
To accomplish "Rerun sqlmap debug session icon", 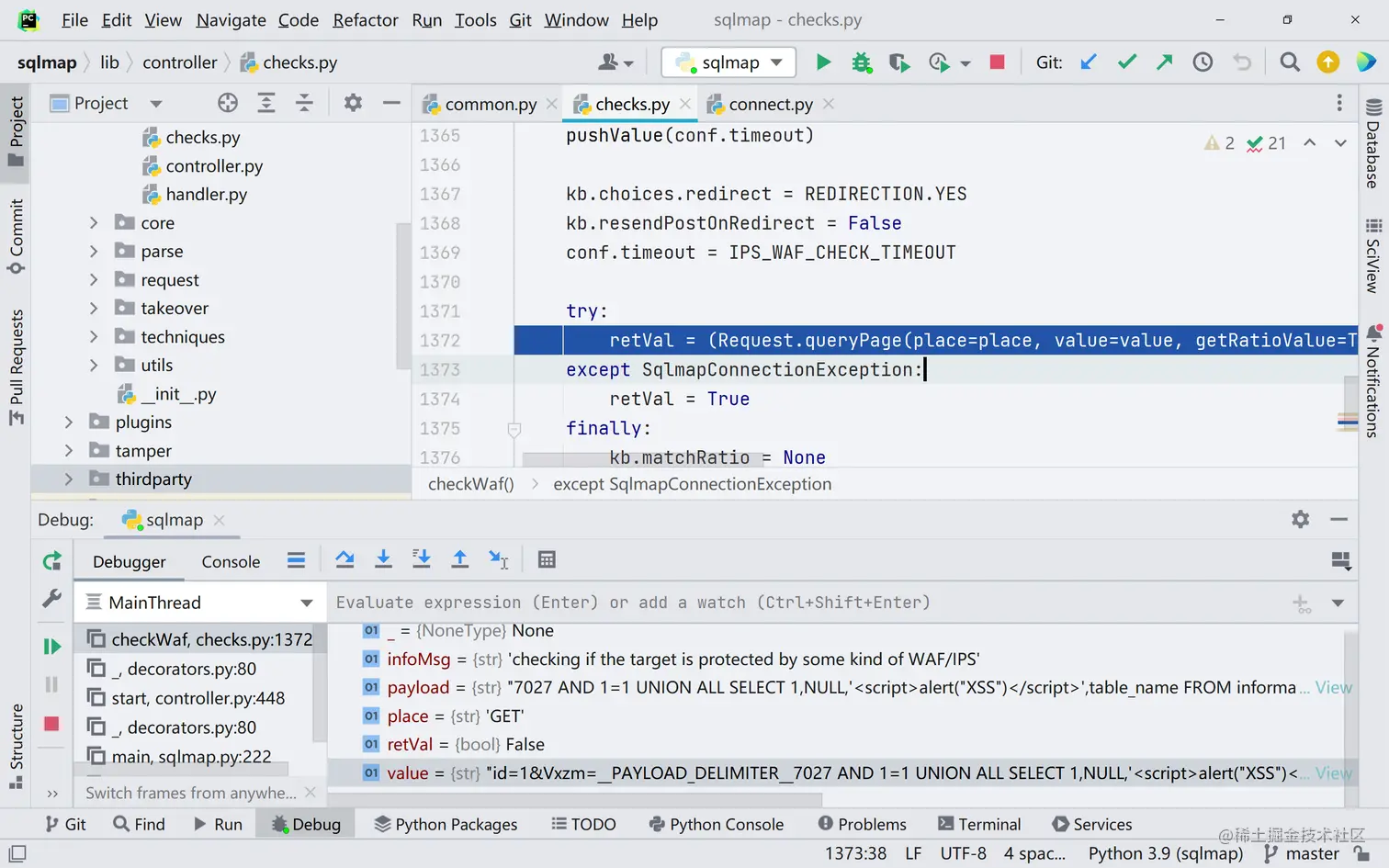I will click(x=51, y=561).
